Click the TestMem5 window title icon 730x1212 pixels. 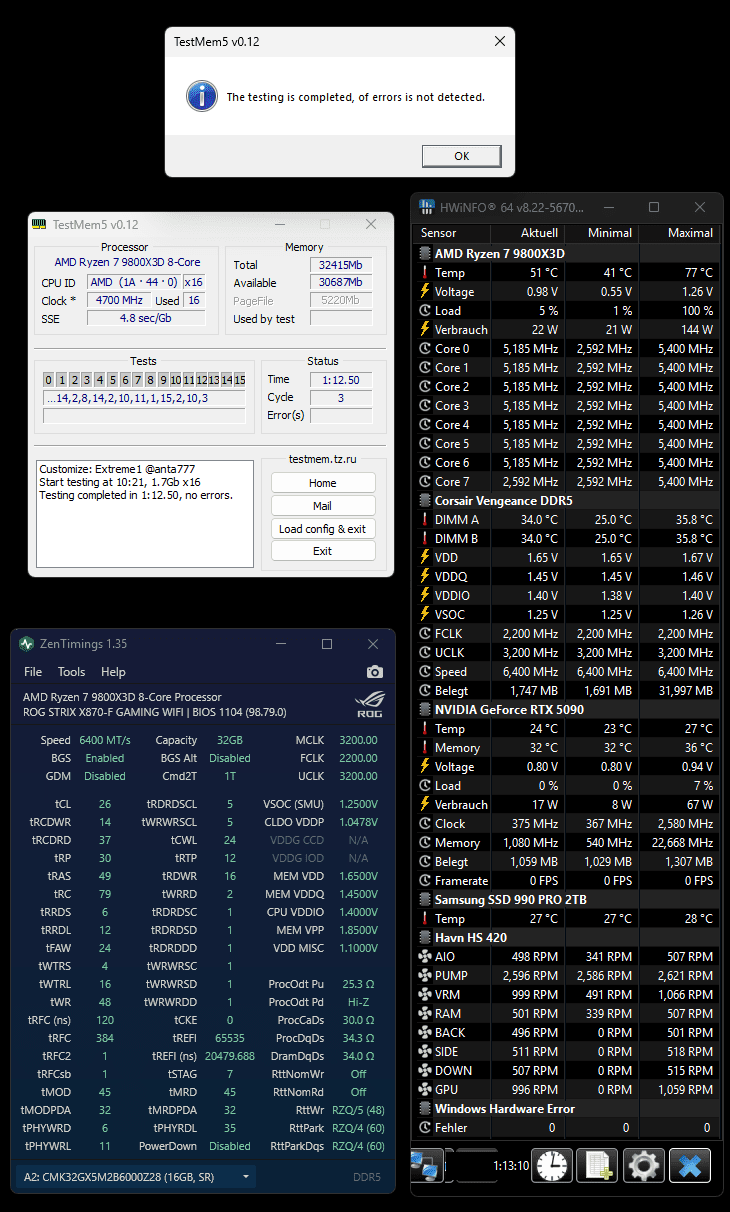coord(39,224)
